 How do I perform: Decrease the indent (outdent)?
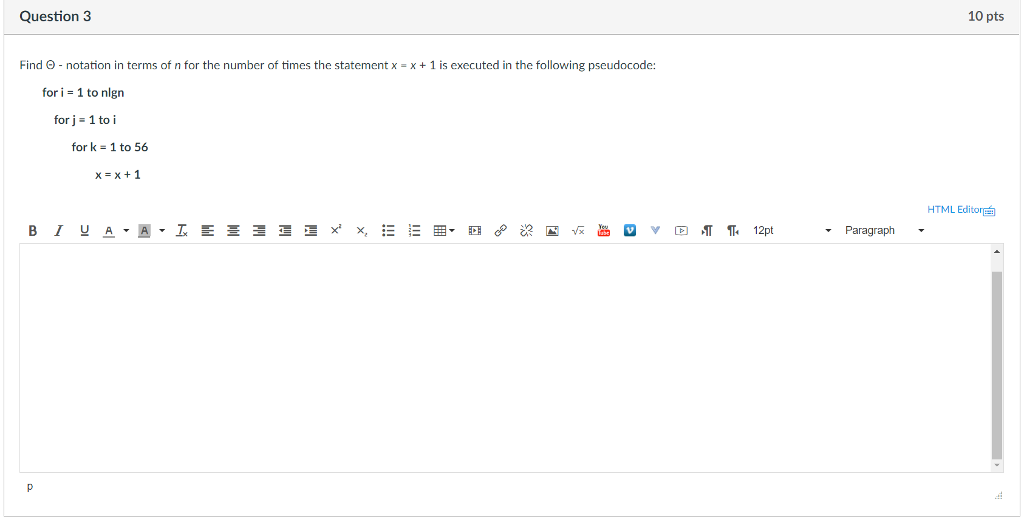pos(285,231)
